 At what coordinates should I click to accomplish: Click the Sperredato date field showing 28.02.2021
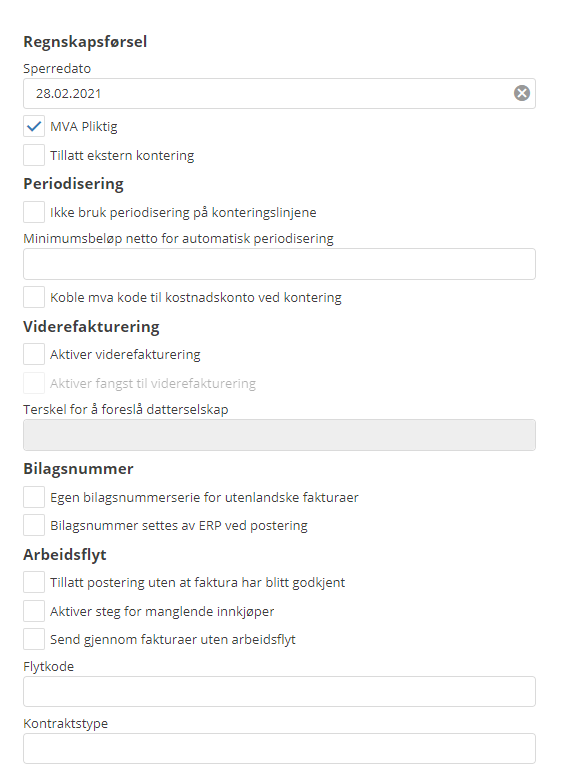(x=279, y=94)
